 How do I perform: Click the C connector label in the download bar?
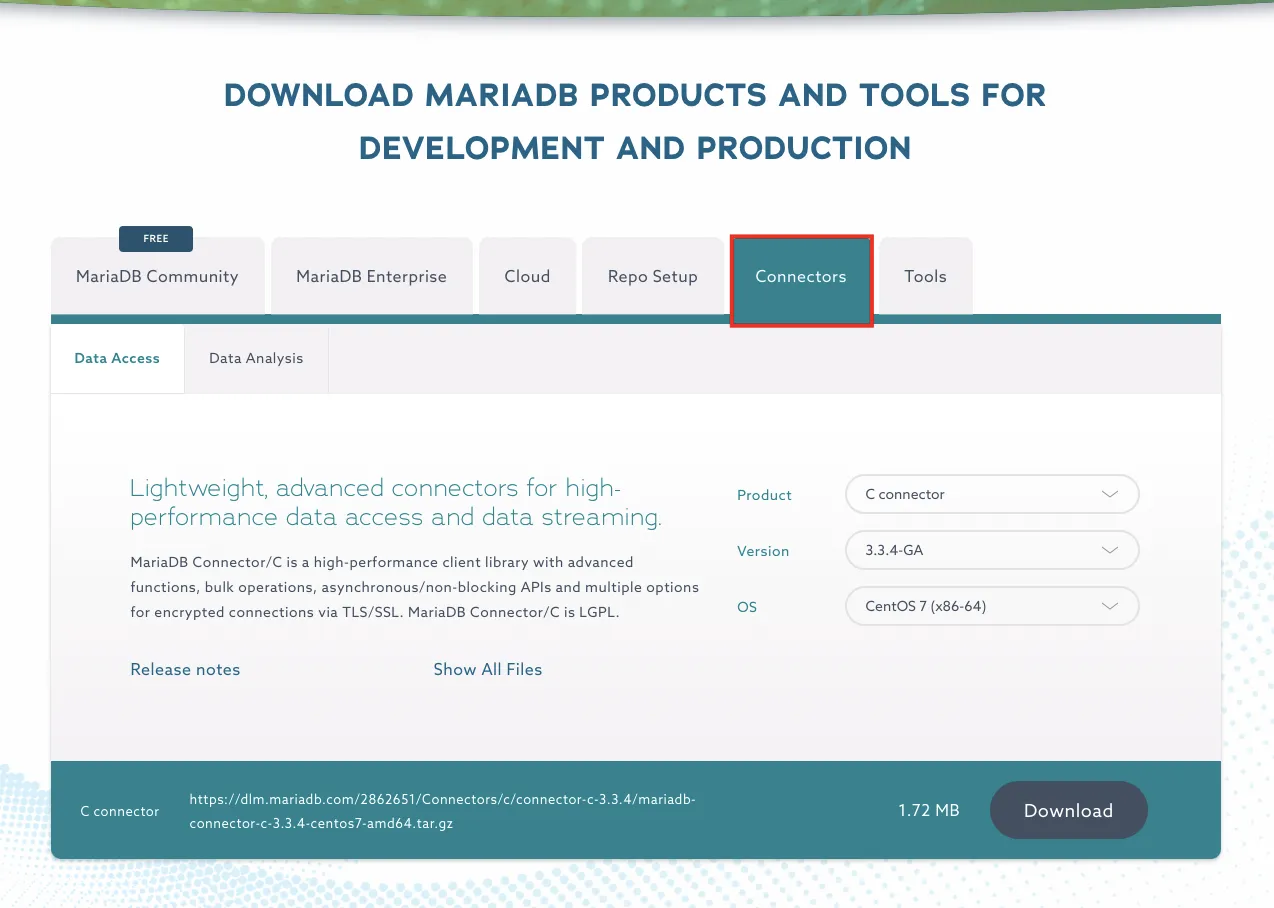(120, 811)
